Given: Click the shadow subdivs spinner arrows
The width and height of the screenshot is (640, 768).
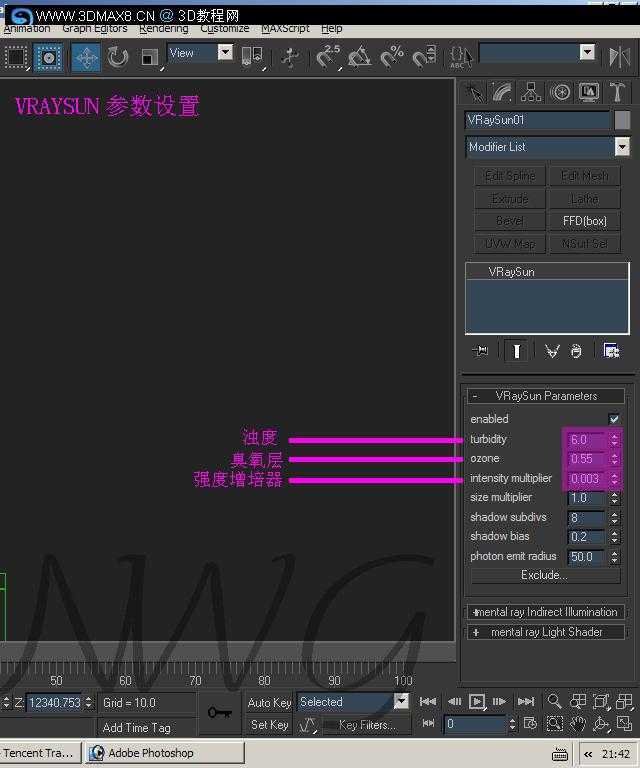Looking at the screenshot, I should pos(614,518).
